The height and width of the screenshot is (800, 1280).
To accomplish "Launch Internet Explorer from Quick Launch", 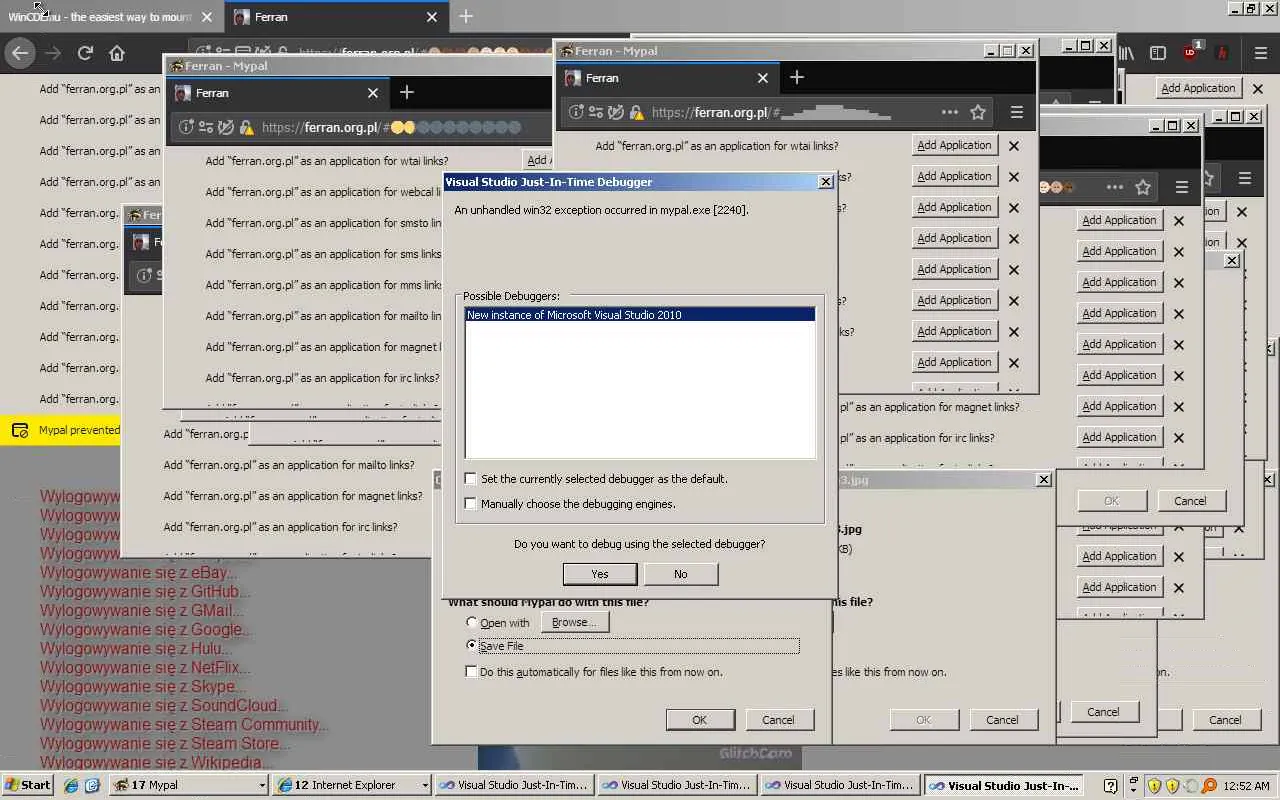I will point(71,786).
